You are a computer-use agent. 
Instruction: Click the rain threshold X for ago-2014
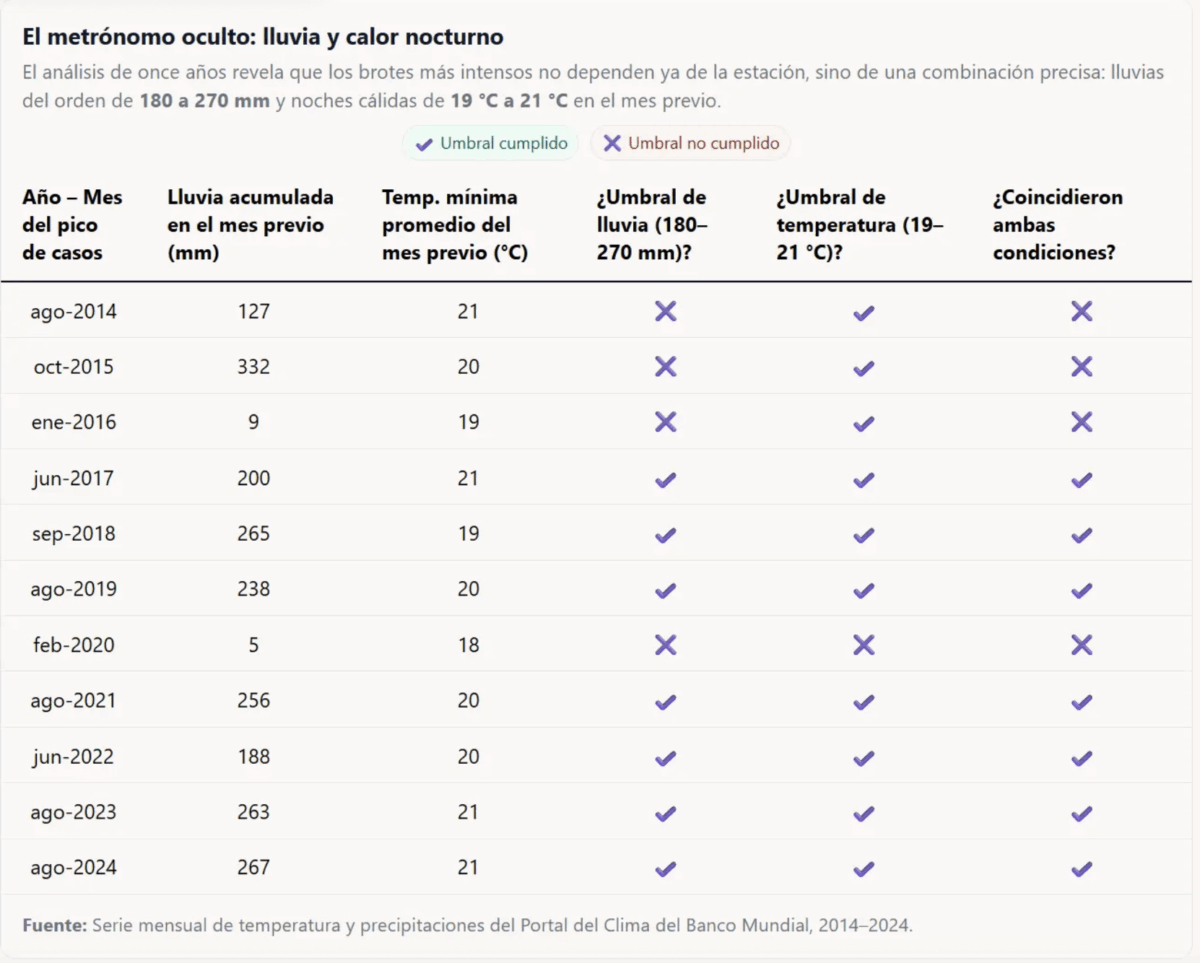click(665, 312)
